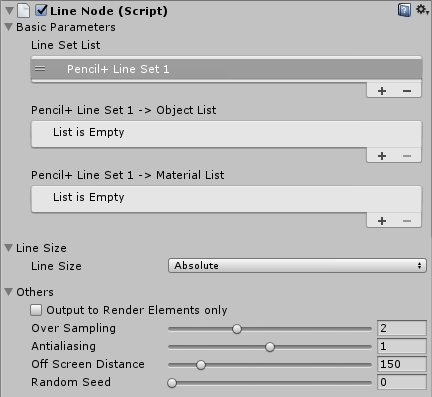Collapse the Line Size section
Viewport: 432px width, 397px height.
(x=9, y=248)
